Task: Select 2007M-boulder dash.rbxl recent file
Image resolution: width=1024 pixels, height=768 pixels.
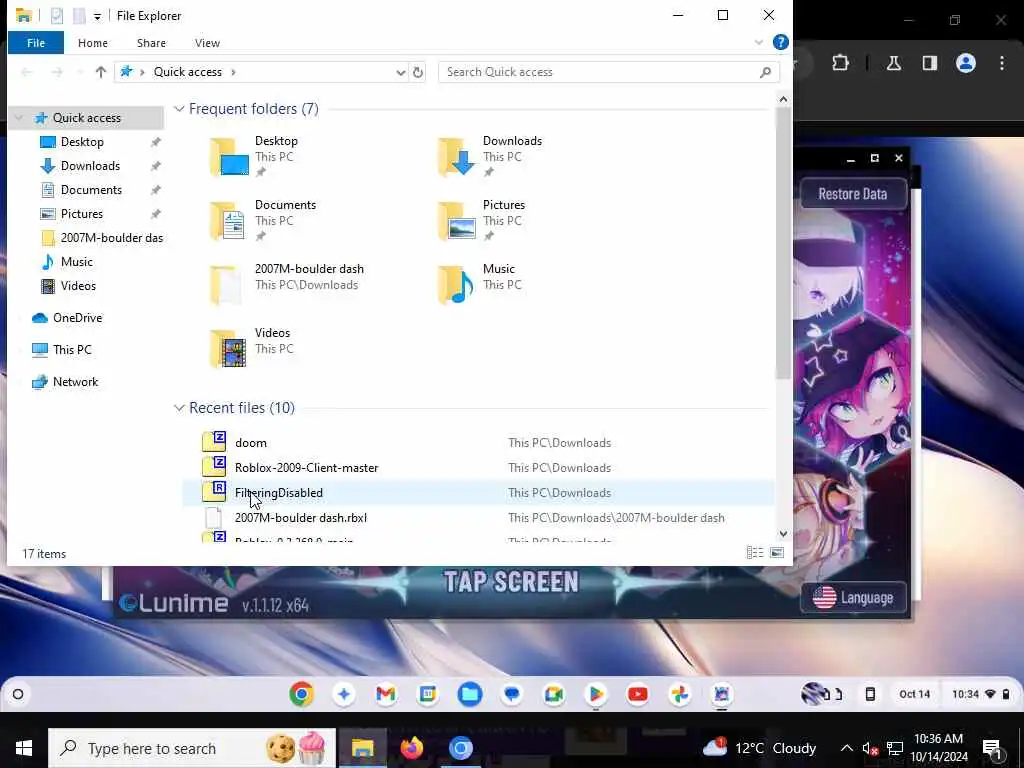Action: pos(478,518)
